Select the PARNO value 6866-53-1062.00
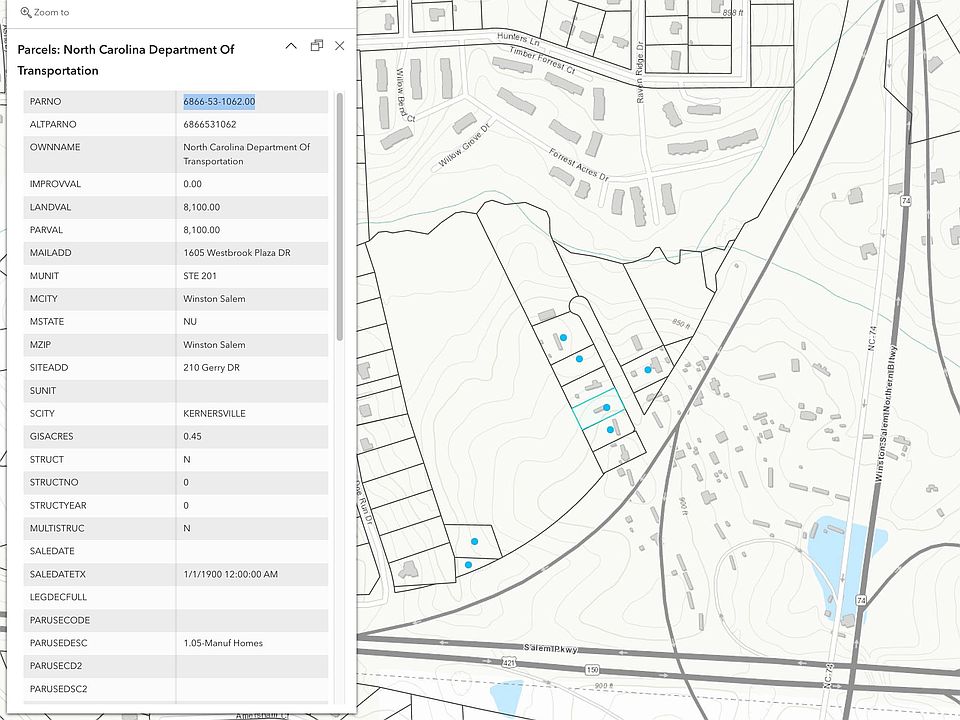The image size is (960, 720). tap(219, 102)
